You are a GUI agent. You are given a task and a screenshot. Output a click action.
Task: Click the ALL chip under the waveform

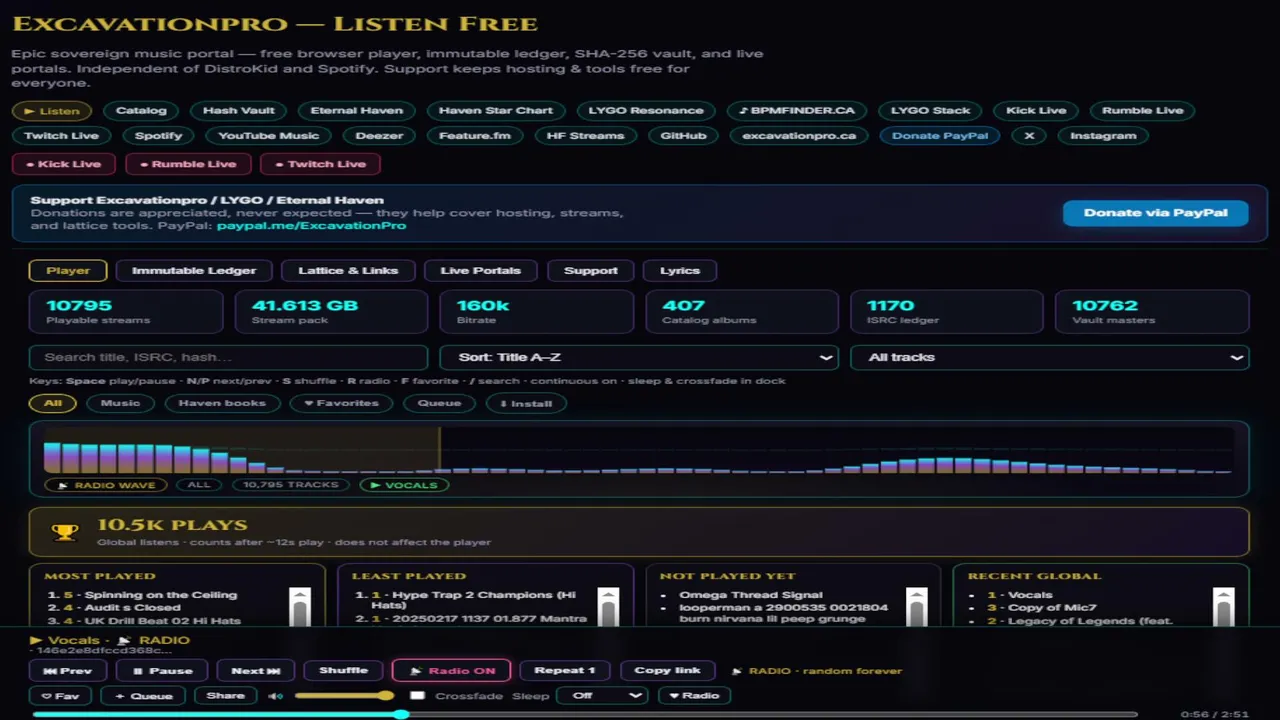199,485
